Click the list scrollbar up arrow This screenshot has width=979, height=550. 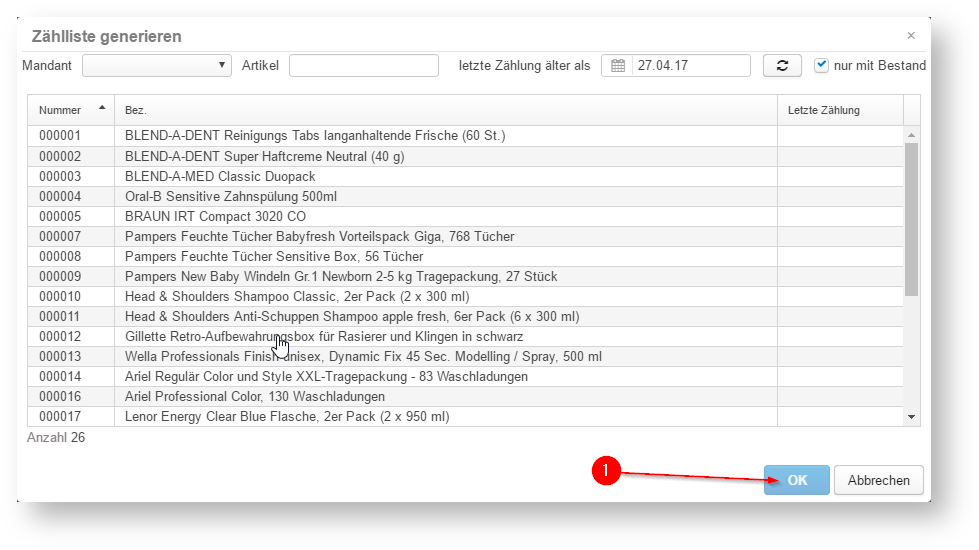click(x=912, y=135)
